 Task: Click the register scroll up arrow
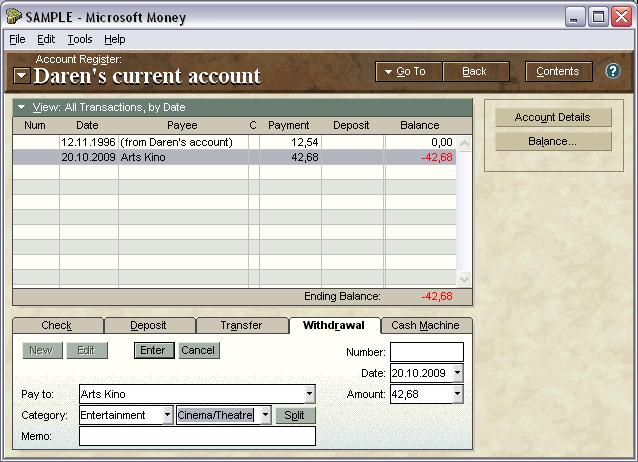(464, 143)
